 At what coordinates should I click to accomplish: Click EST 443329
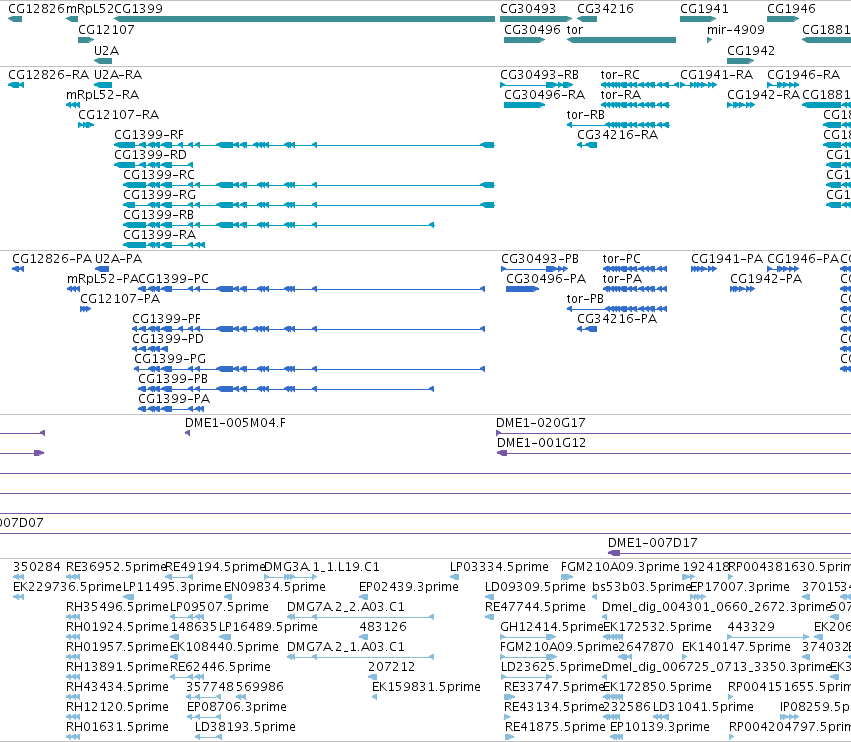coord(769,637)
